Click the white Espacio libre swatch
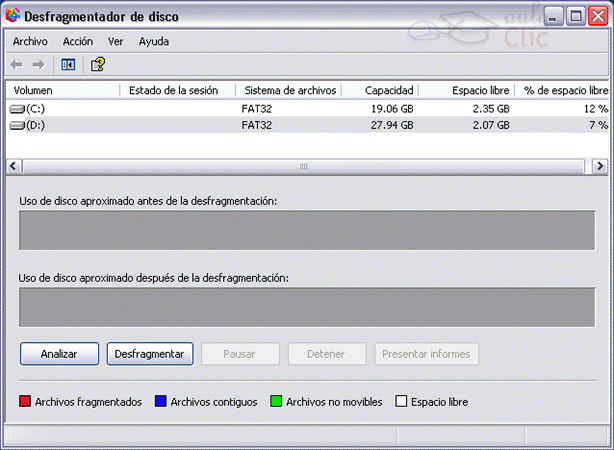The width and height of the screenshot is (614, 450). (x=401, y=401)
